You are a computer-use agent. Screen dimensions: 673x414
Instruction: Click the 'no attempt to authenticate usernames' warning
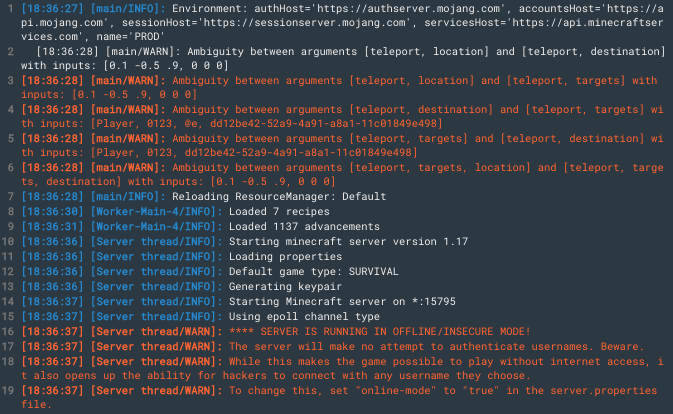(x=333, y=347)
